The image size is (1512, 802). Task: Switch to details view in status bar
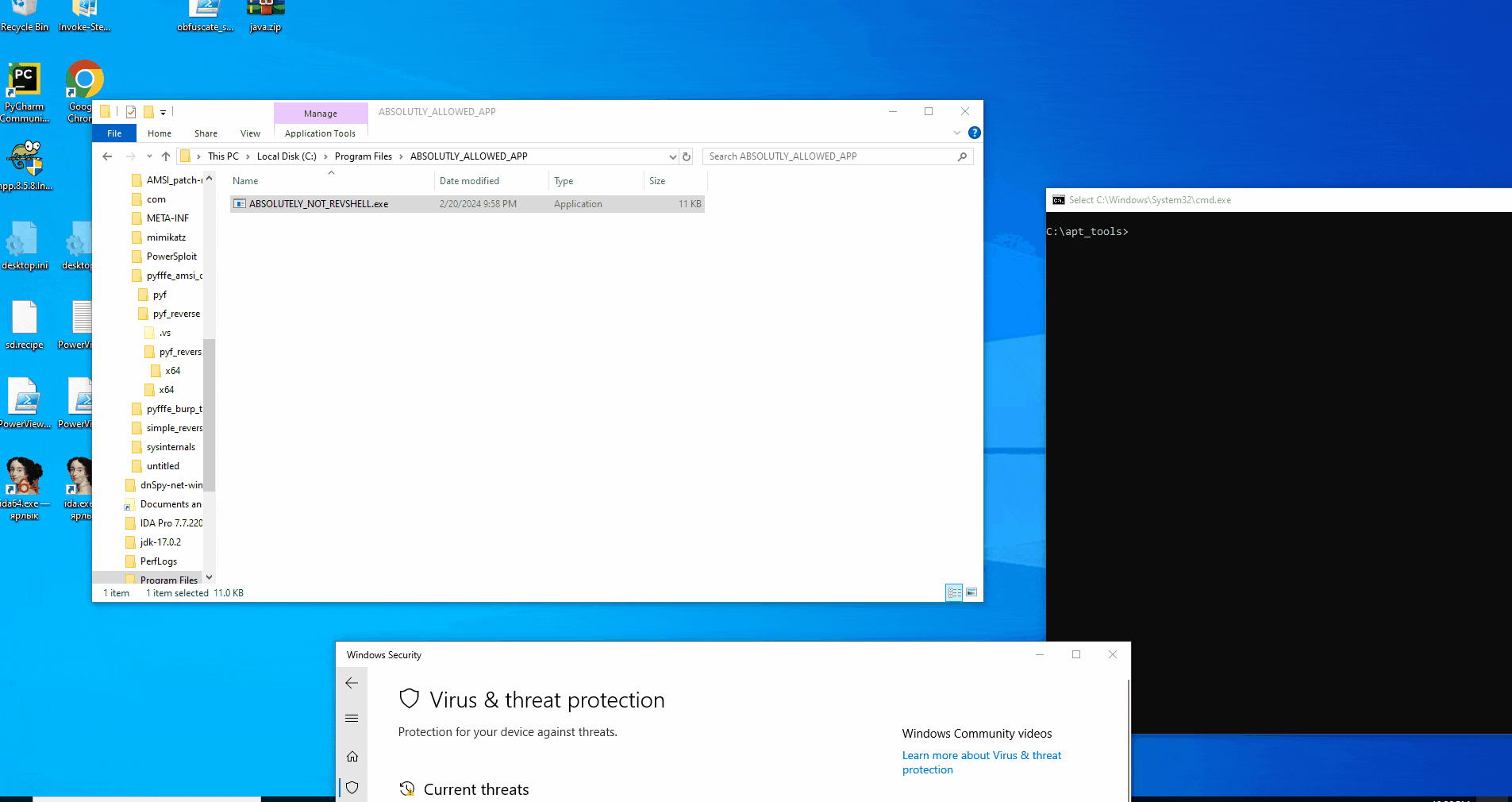pos(954,592)
